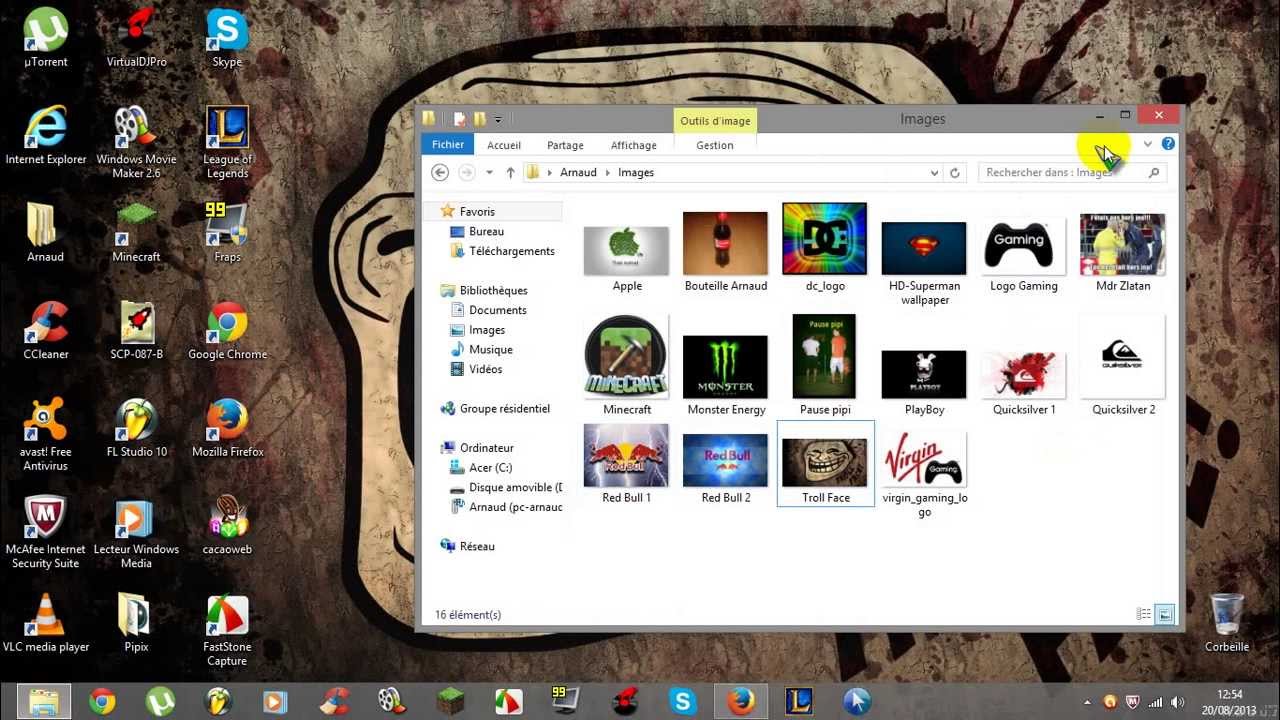Image resolution: width=1280 pixels, height=720 pixels.
Task: Open Quick Access Toolbar customize dropdown
Action: click(x=498, y=120)
